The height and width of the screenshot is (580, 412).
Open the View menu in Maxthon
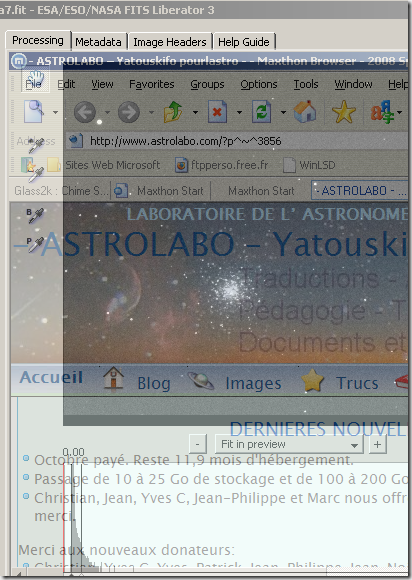tap(102, 84)
